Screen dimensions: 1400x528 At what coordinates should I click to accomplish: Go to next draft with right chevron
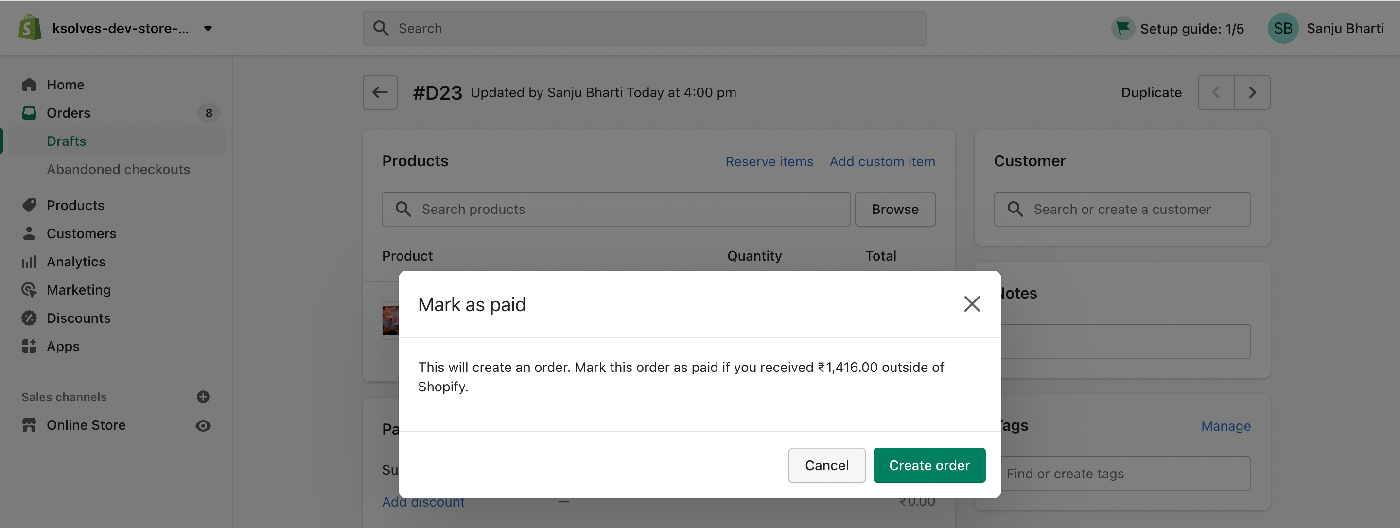(x=1252, y=92)
